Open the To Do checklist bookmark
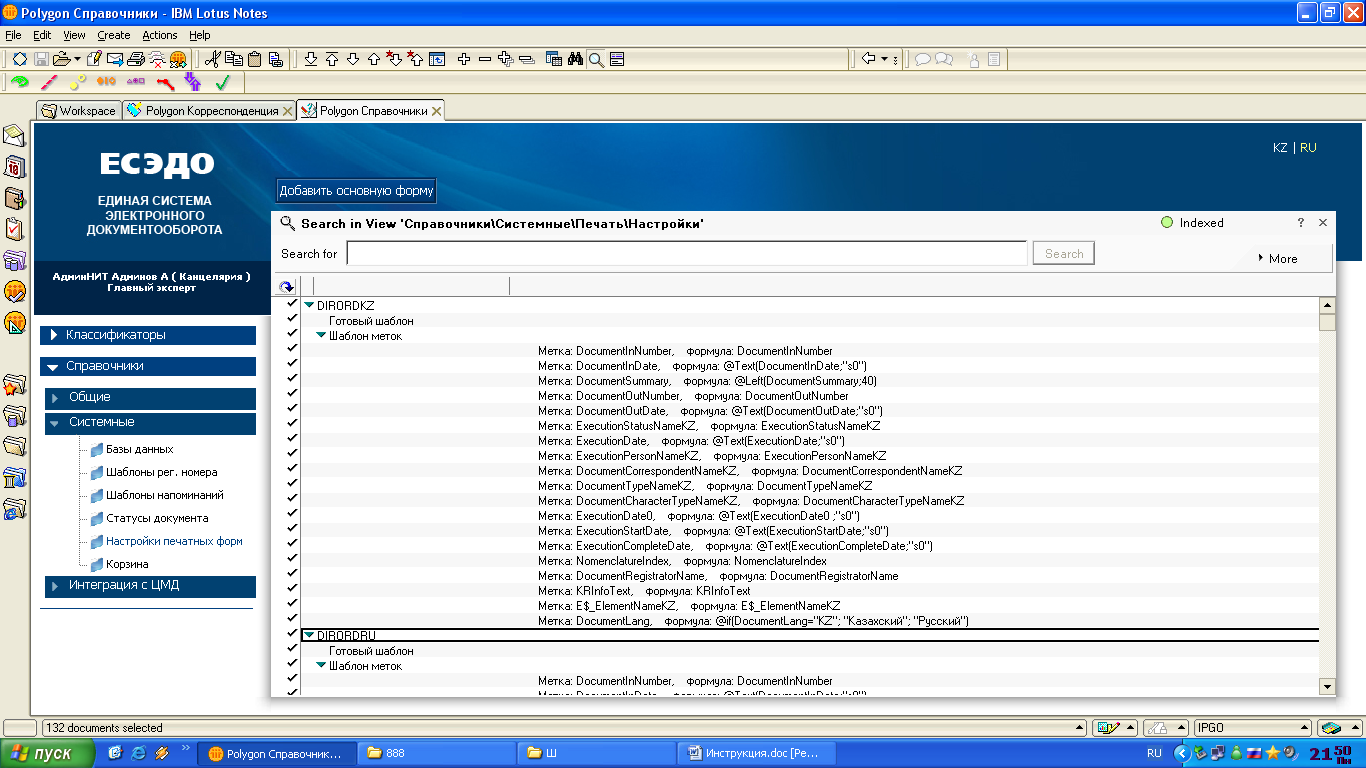This screenshot has width=1366, height=768. [14, 229]
